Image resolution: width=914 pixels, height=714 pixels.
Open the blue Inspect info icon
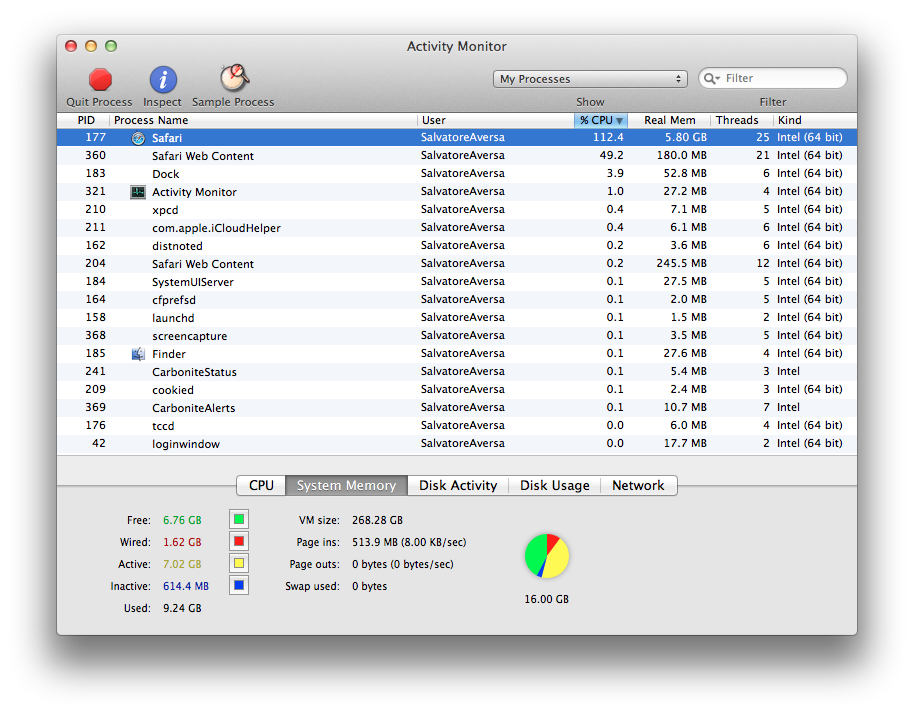tap(163, 80)
